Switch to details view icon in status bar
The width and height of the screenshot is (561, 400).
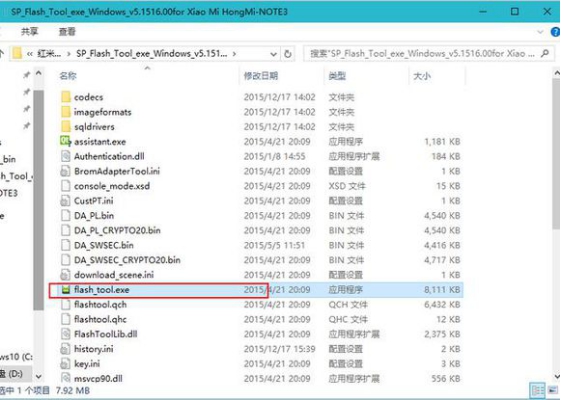tap(537, 391)
